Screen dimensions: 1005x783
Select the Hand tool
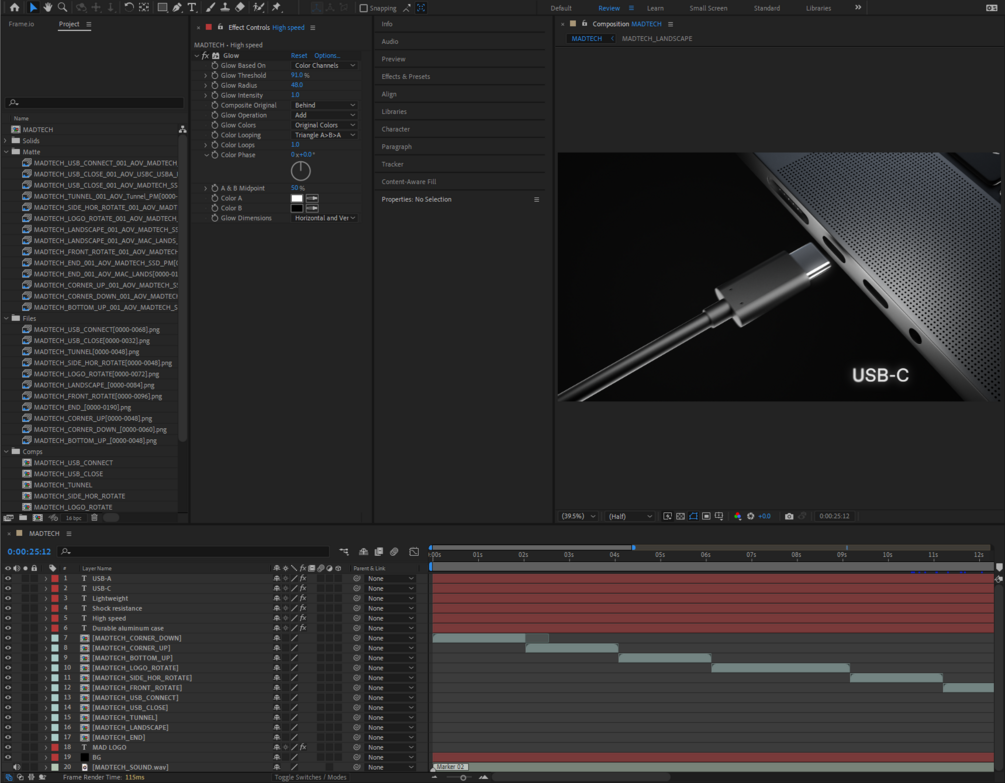pyautogui.click(x=47, y=8)
